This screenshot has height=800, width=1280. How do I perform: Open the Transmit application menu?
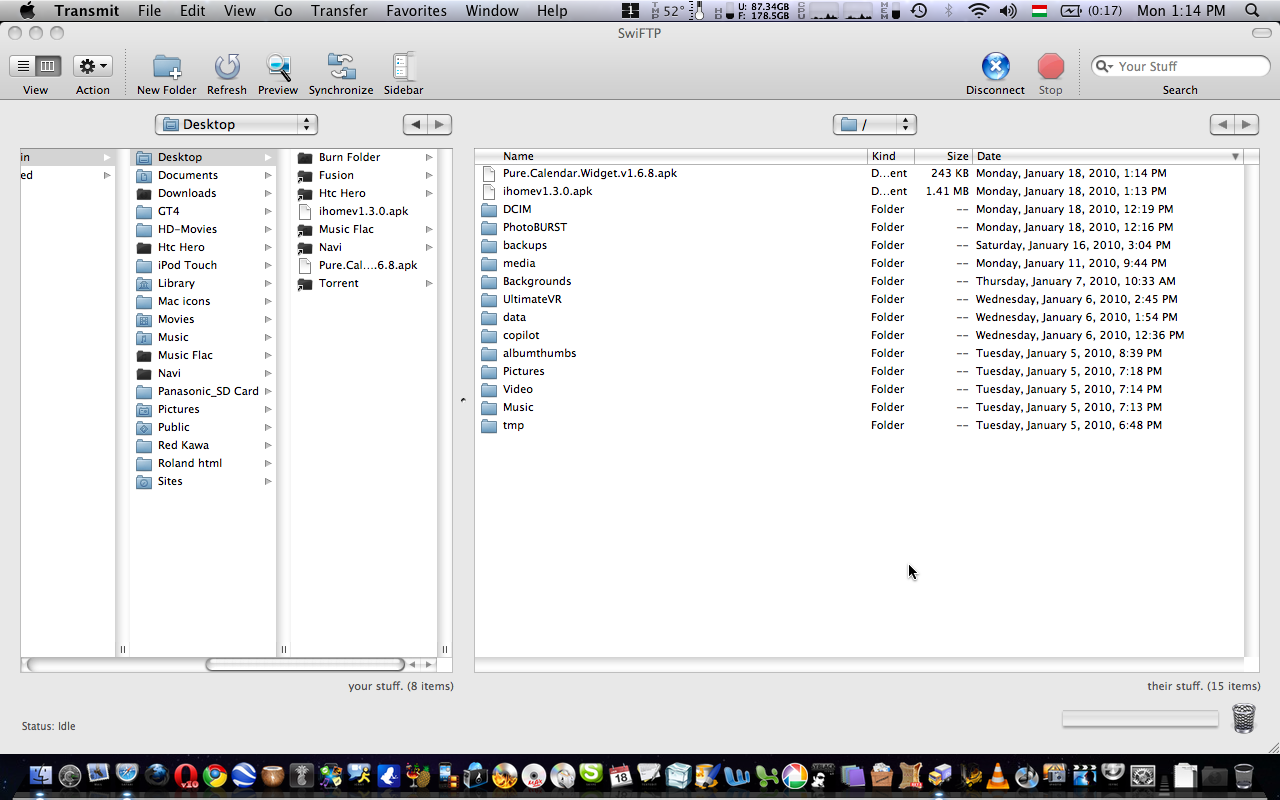coord(87,11)
